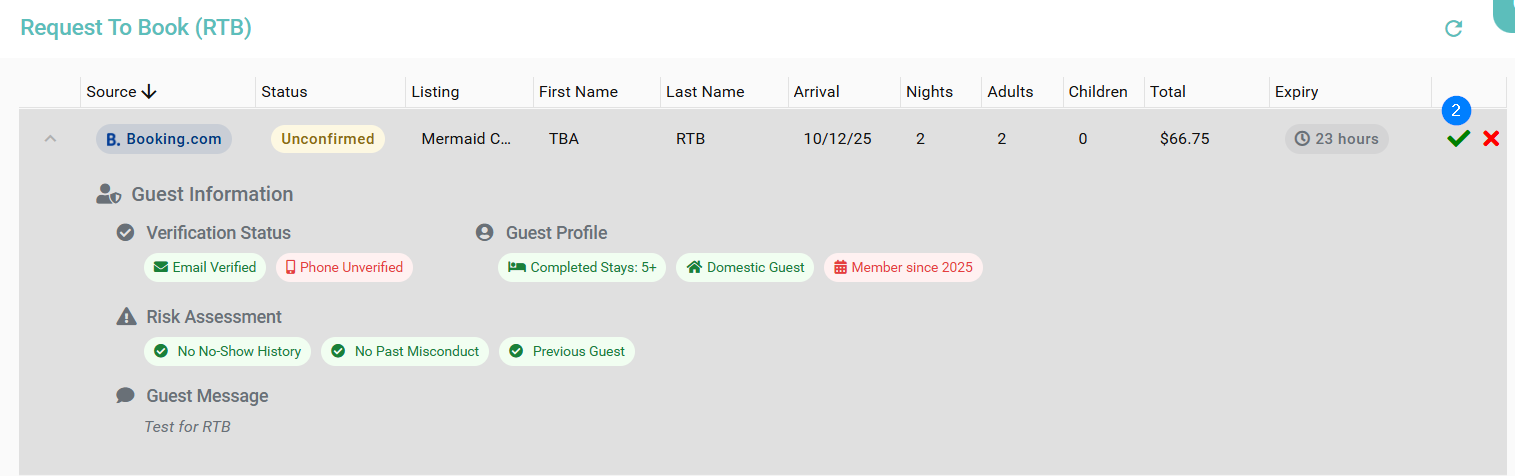Approve the booking request with green checkmark
1515x476 pixels.
pos(1458,139)
